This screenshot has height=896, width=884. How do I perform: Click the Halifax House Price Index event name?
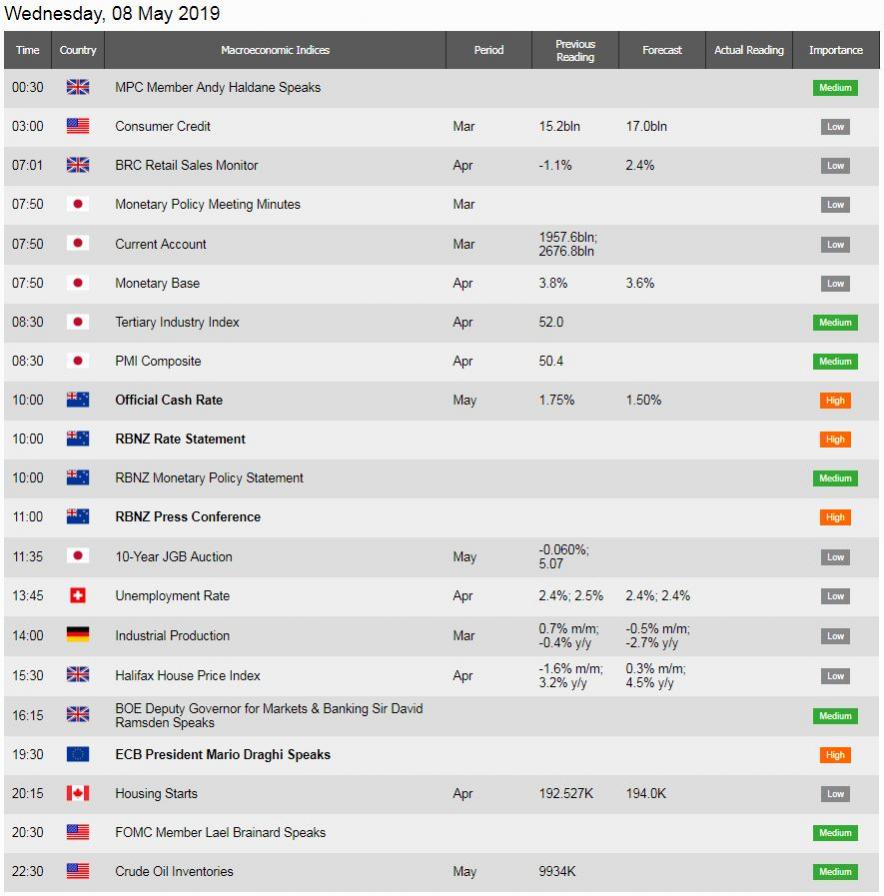coord(187,675)
